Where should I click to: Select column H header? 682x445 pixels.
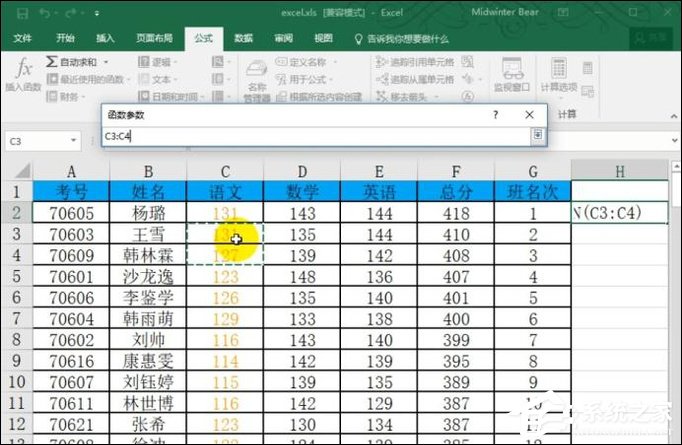coord(620,171)
